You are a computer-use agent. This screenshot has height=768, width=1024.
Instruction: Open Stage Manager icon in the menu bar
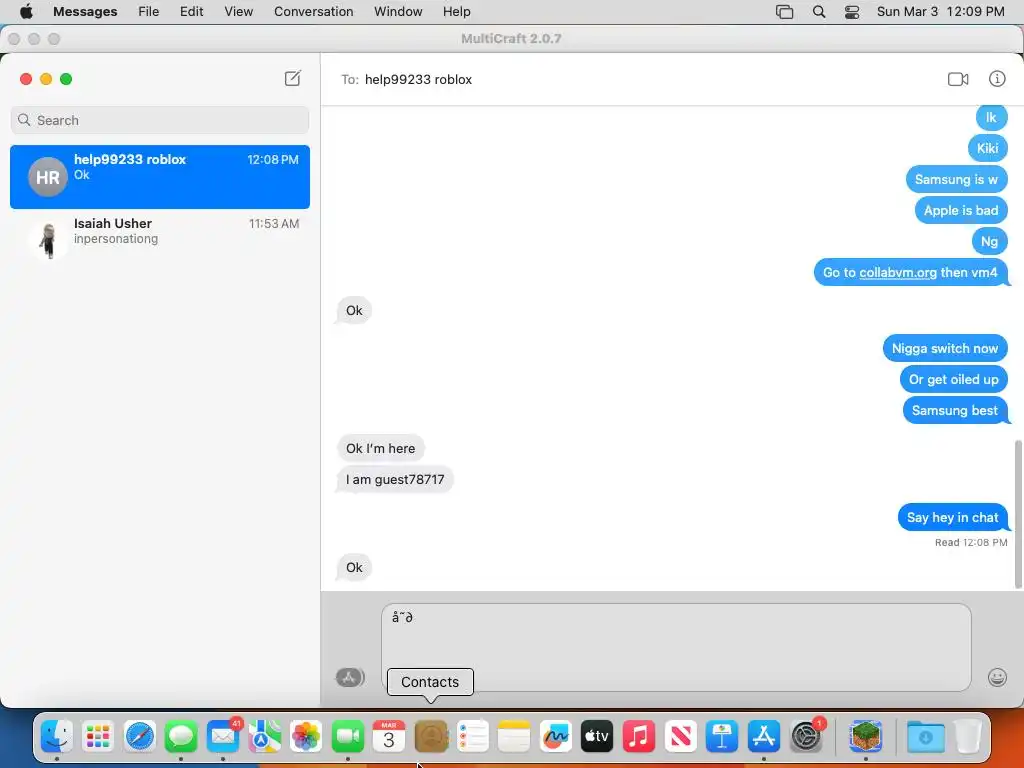(784, 11)
